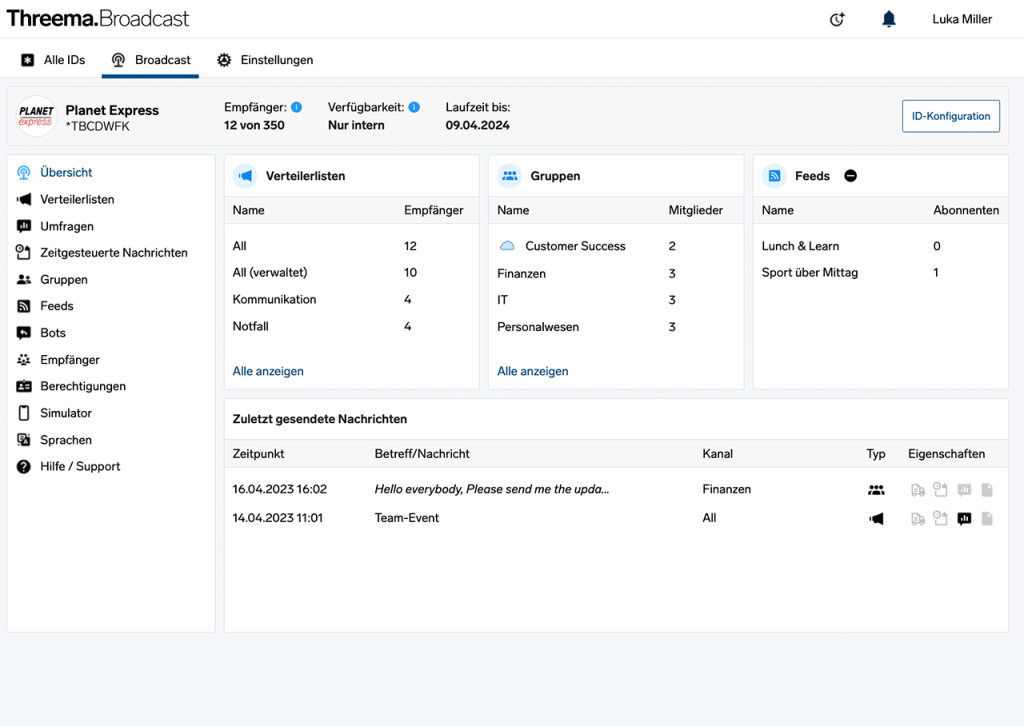Open the notifications bell icon
Image resolution: width=1024 pixels, height=726 pixels.
coord(888,19)
